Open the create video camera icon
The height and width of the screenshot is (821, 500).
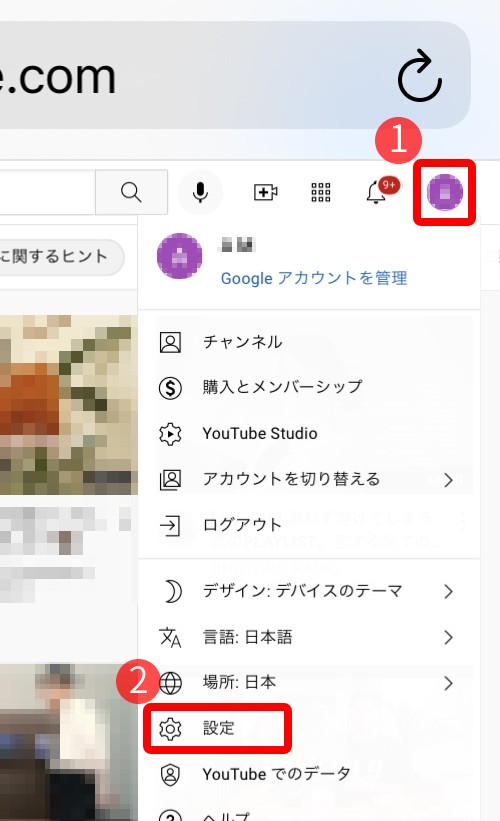pyautogui.click(x=265, y=192)
